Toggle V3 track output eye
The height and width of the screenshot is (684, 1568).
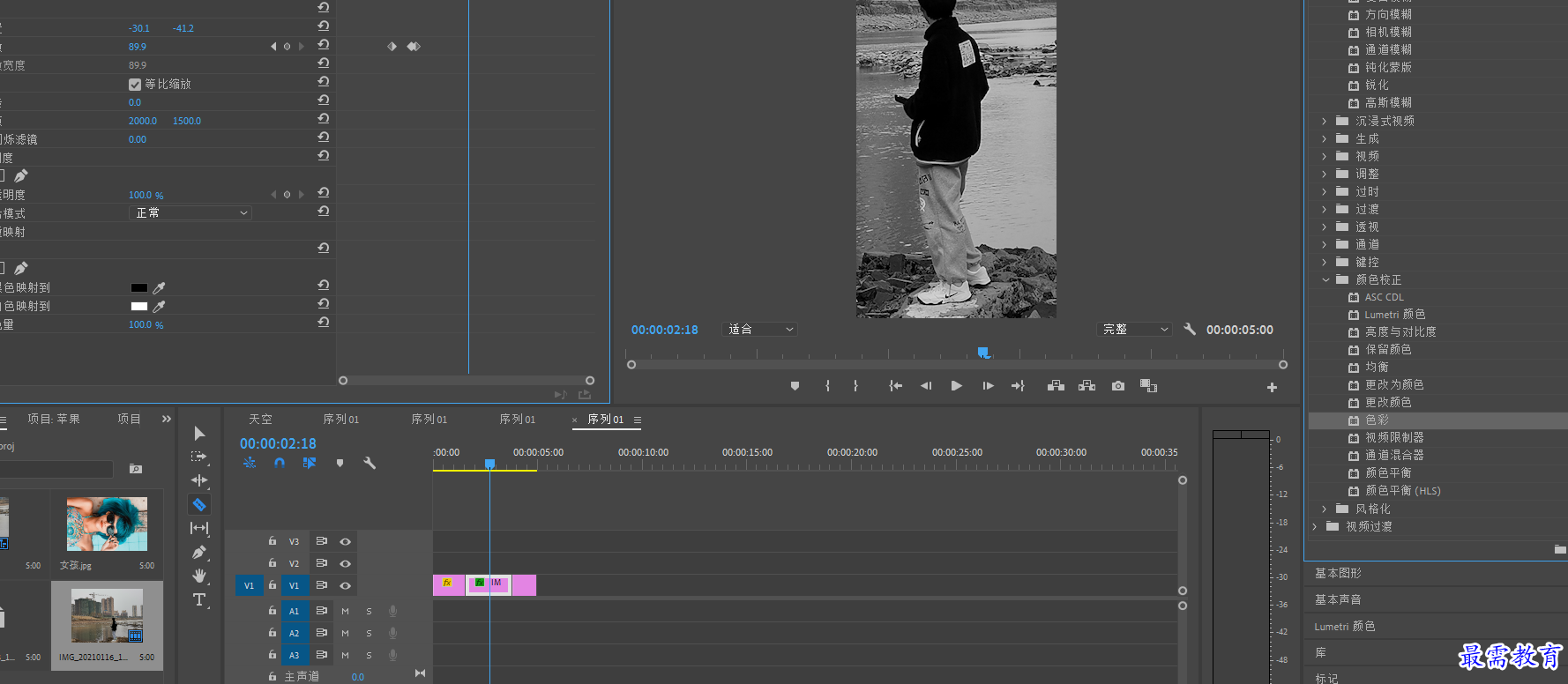tap(346, 541)
